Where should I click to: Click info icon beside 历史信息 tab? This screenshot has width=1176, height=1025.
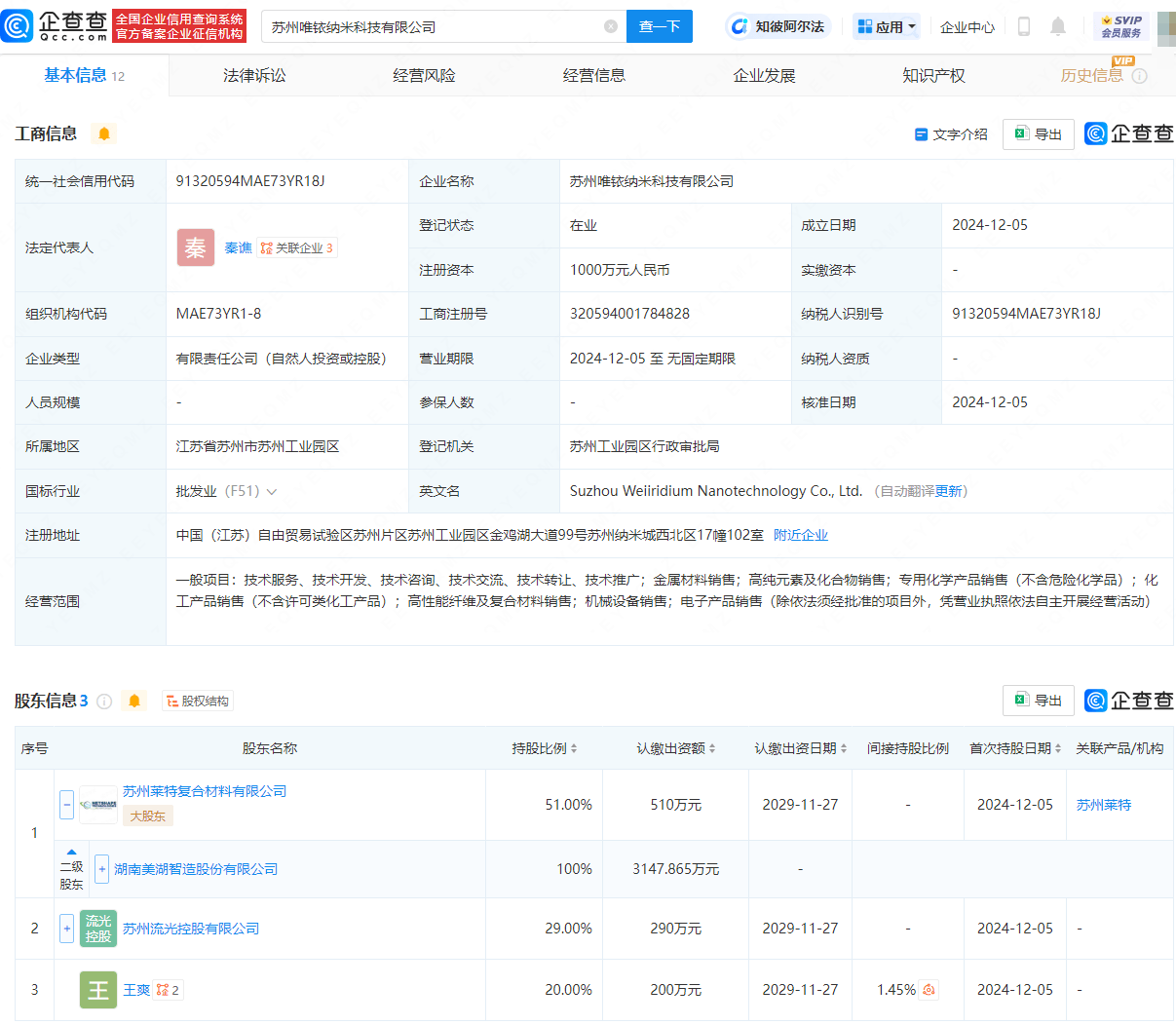[1140, 76]
